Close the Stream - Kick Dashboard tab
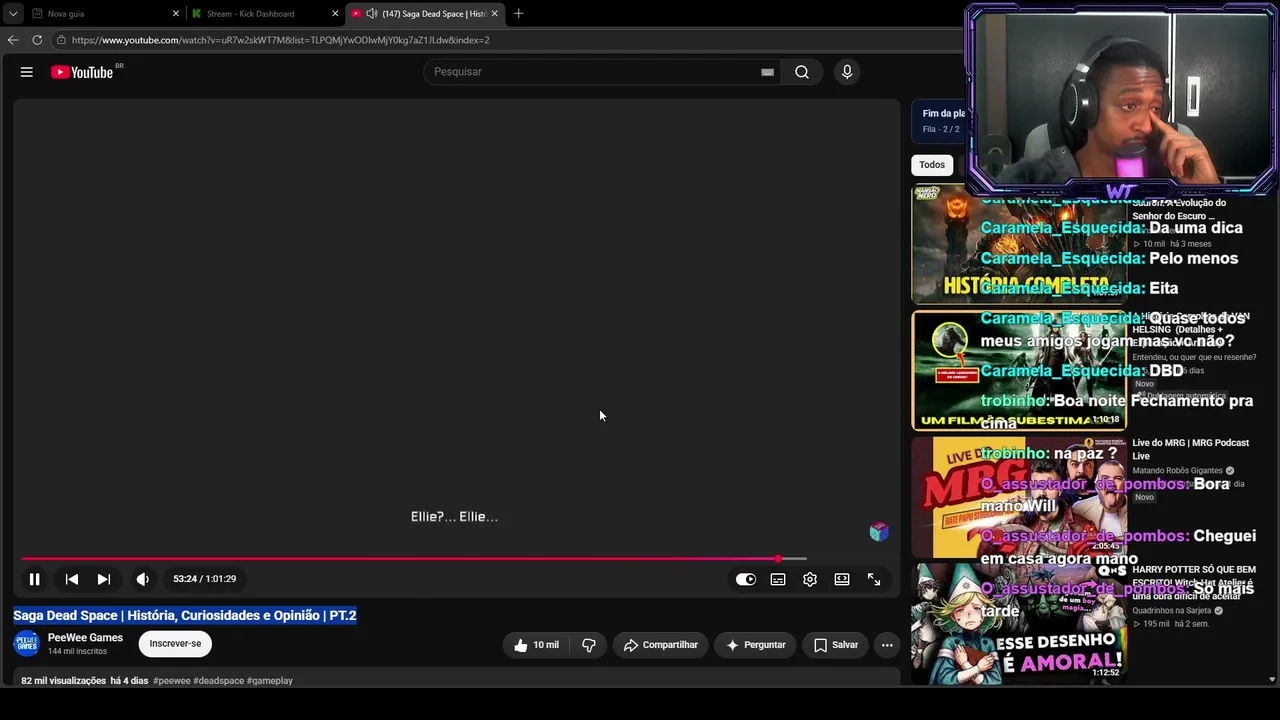 tap(335, 14)
